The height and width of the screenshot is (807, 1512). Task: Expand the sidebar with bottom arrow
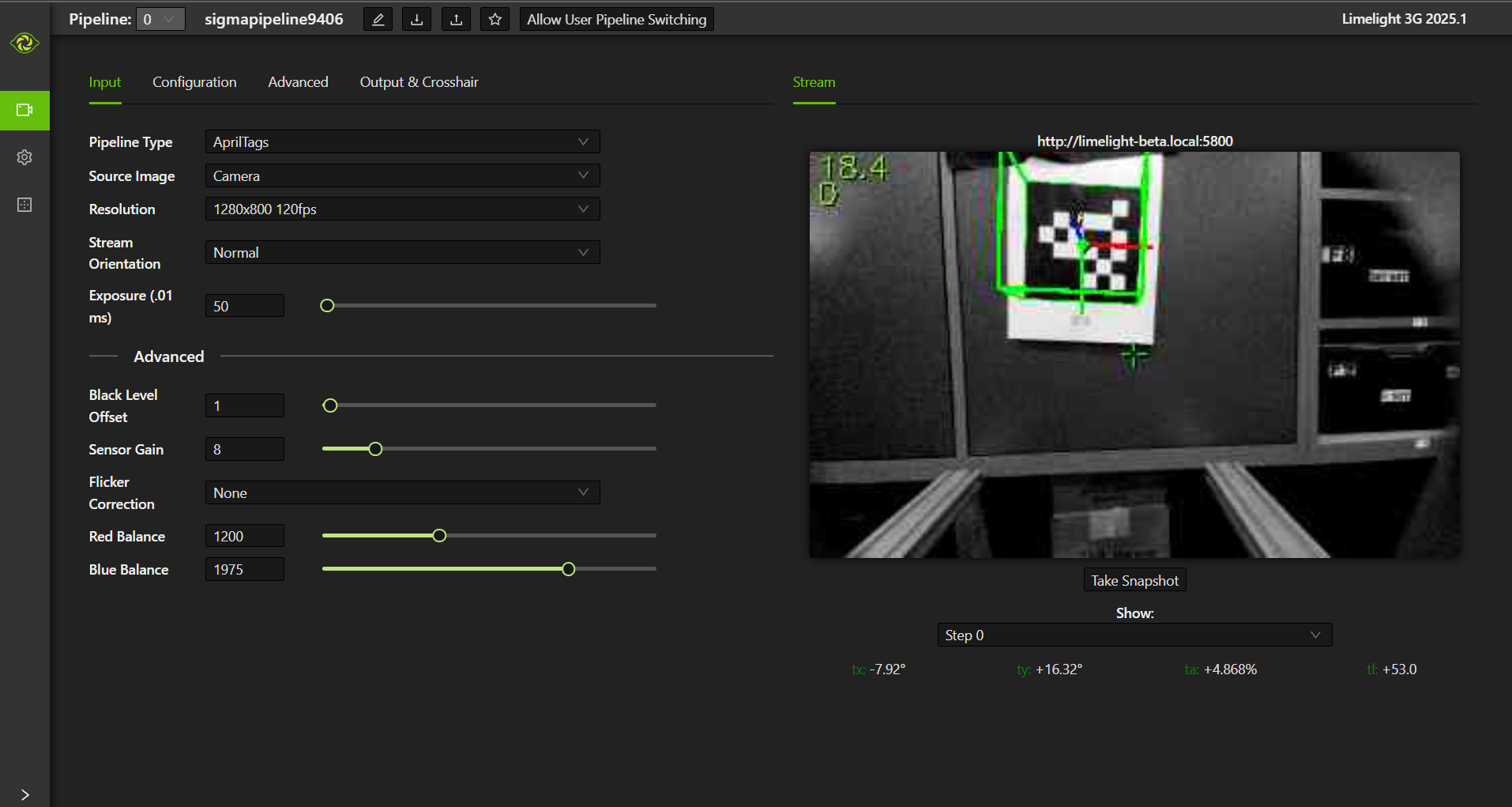point(24,794)
